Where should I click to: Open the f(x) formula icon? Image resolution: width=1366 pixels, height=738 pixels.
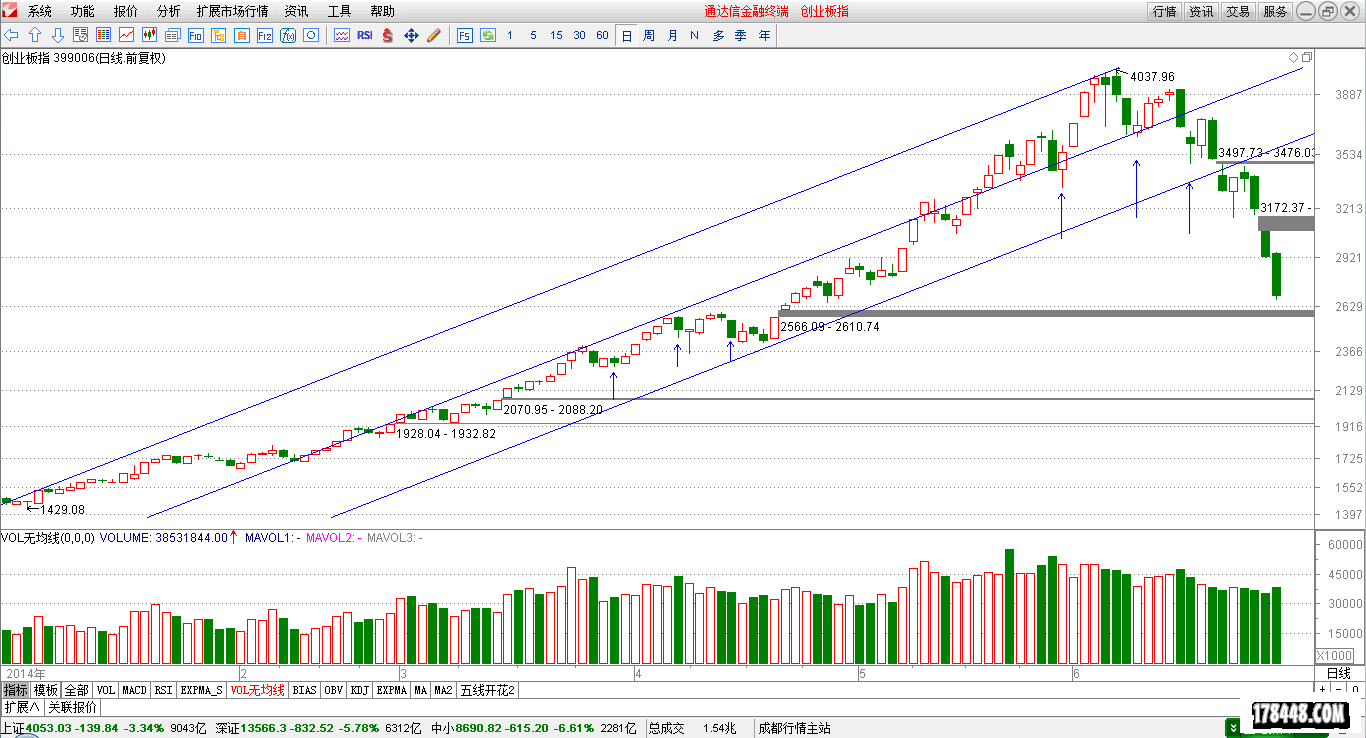(287, 35)
